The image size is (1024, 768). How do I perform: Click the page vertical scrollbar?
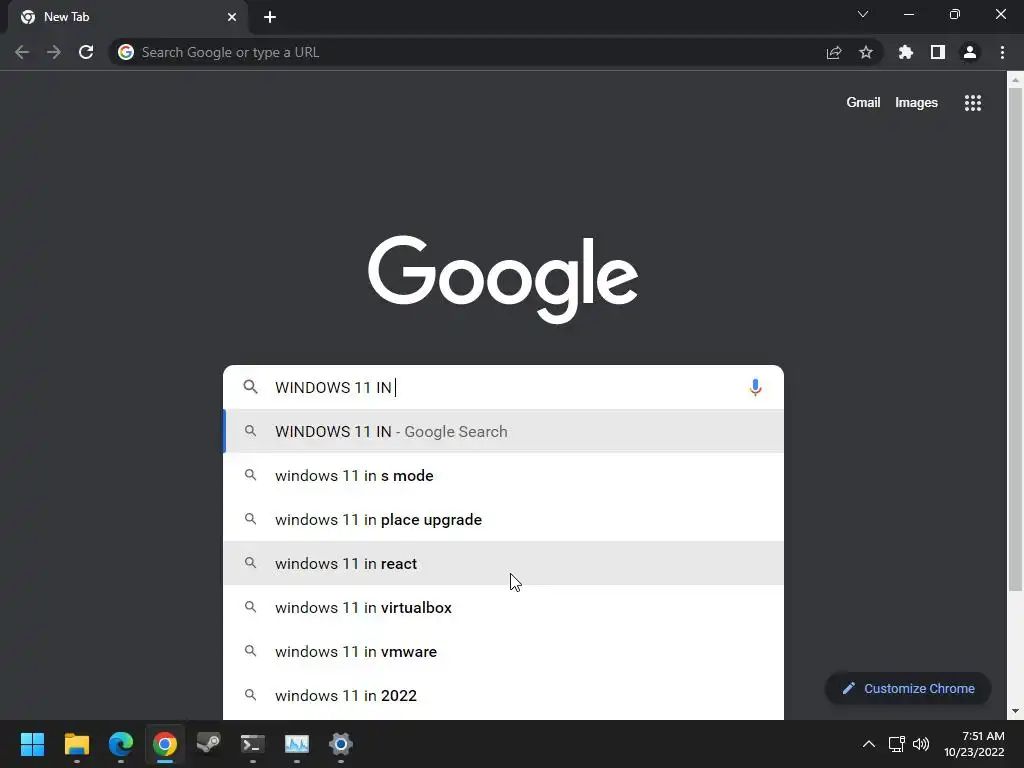pyautogui.click(x=1015, y=340)
